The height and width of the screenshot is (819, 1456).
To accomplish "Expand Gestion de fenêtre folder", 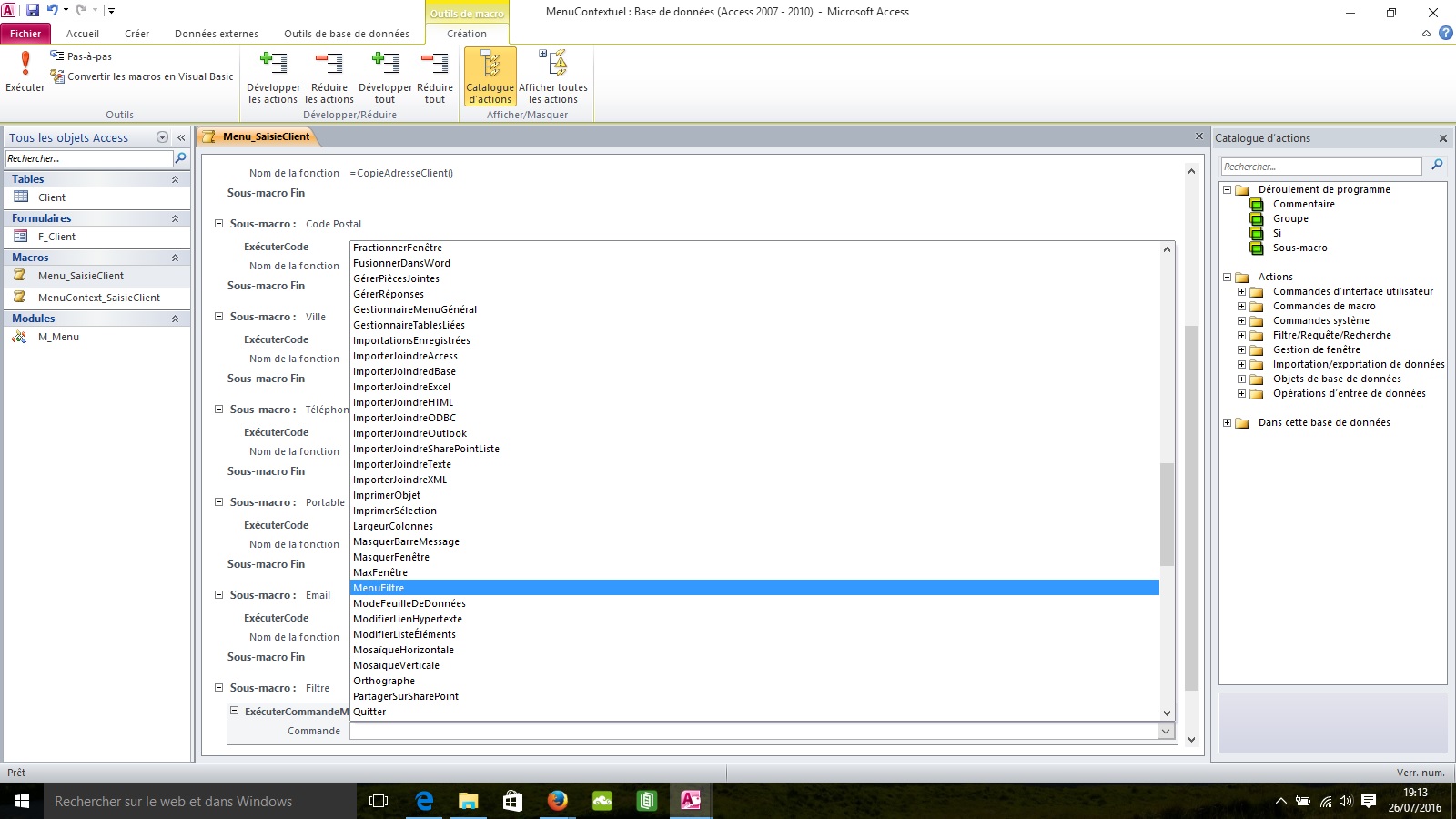I will click(1241, 349).
